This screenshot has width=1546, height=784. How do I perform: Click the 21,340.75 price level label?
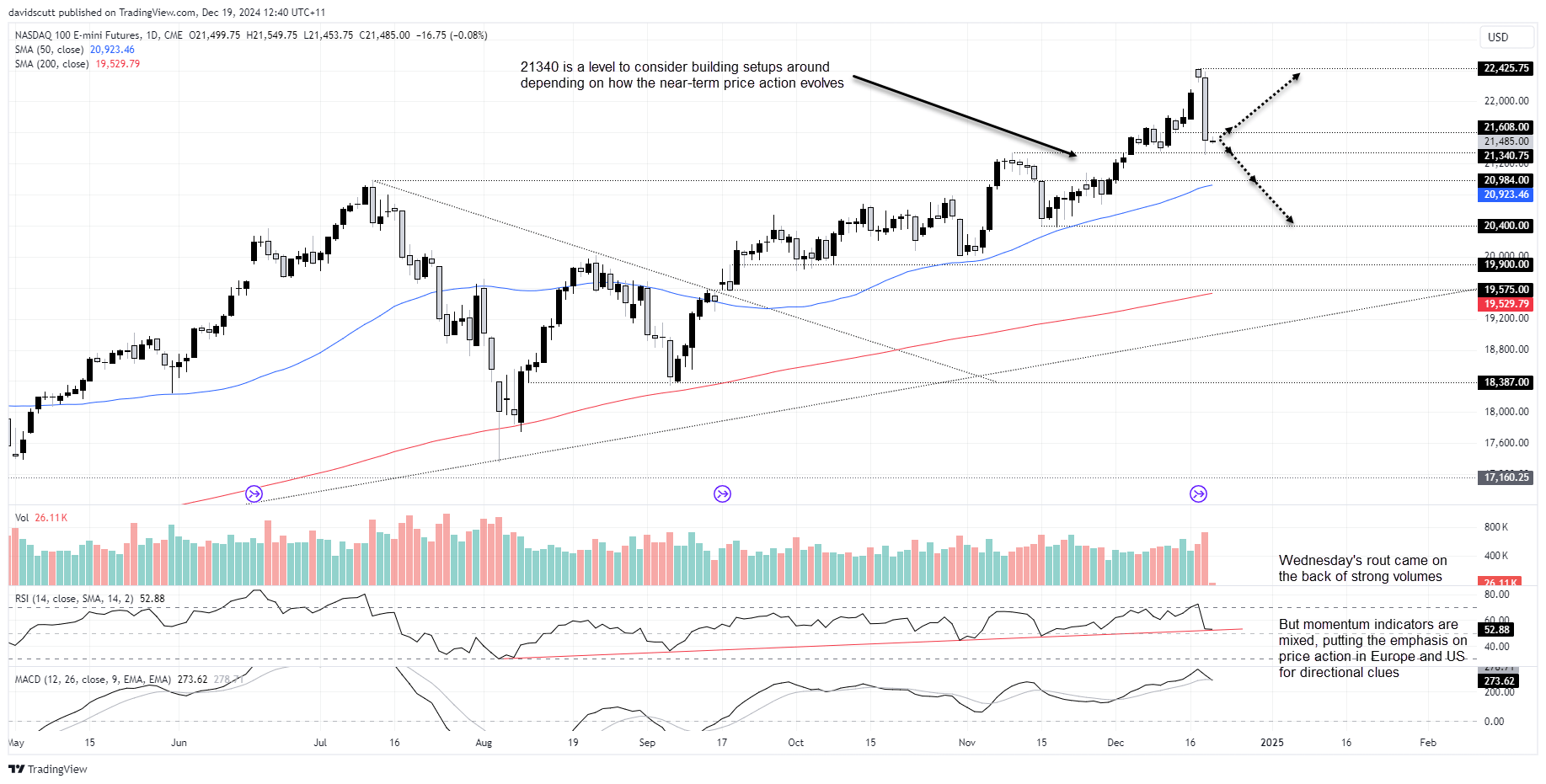click(x=1506, y=156)
